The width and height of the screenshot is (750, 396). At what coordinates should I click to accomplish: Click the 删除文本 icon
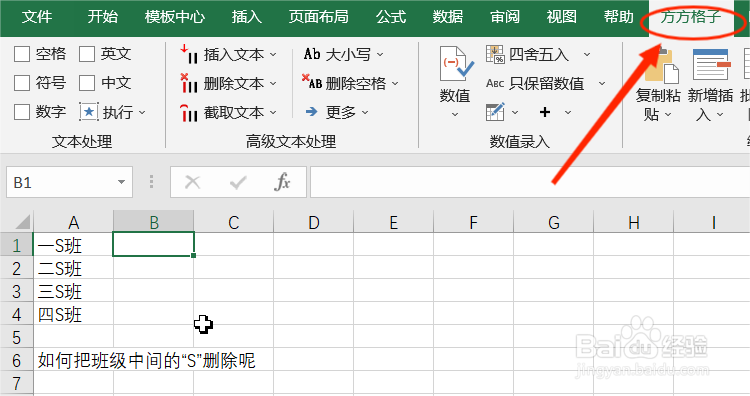point(189,83)
